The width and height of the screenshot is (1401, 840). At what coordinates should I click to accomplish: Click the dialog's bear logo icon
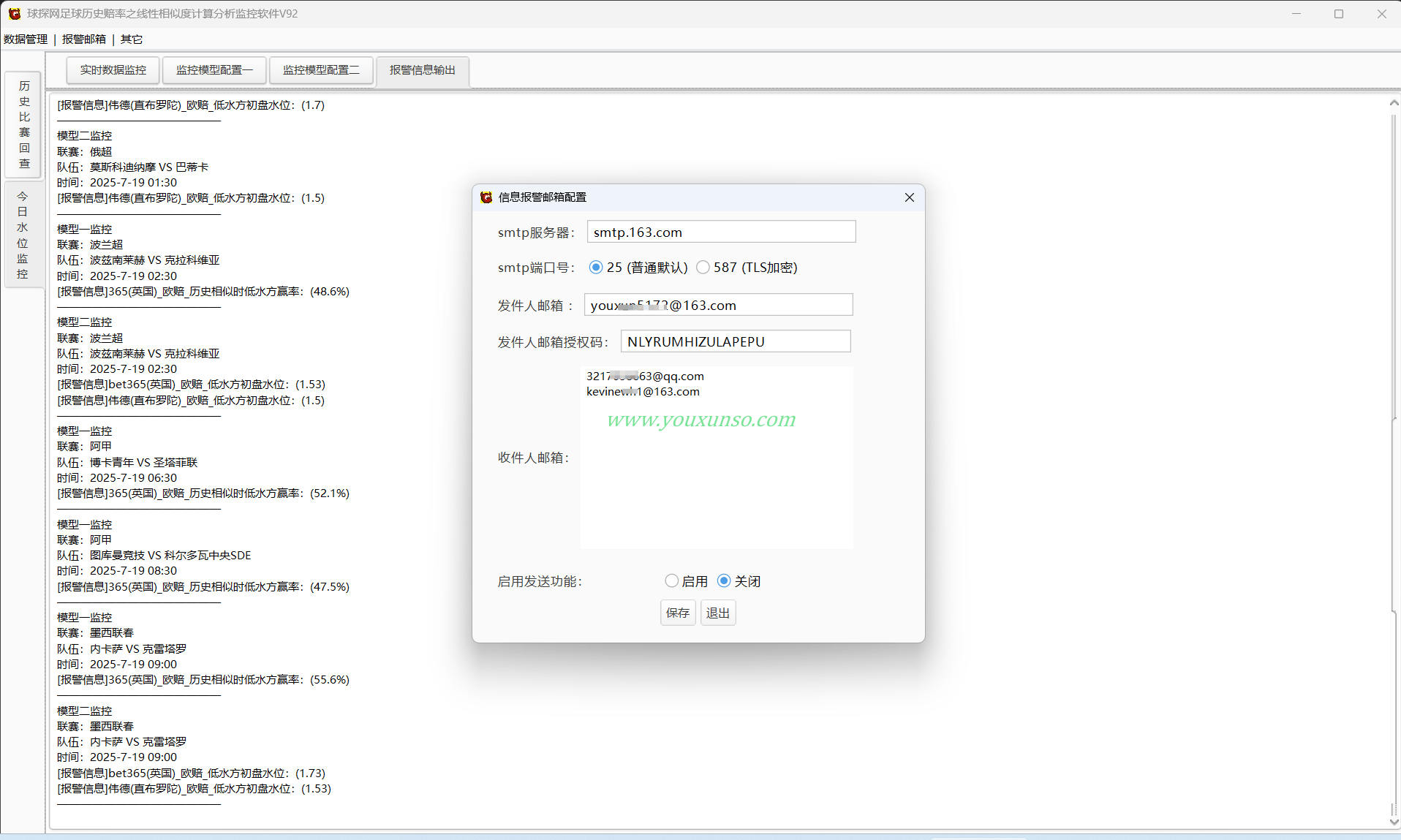(486, 197)
